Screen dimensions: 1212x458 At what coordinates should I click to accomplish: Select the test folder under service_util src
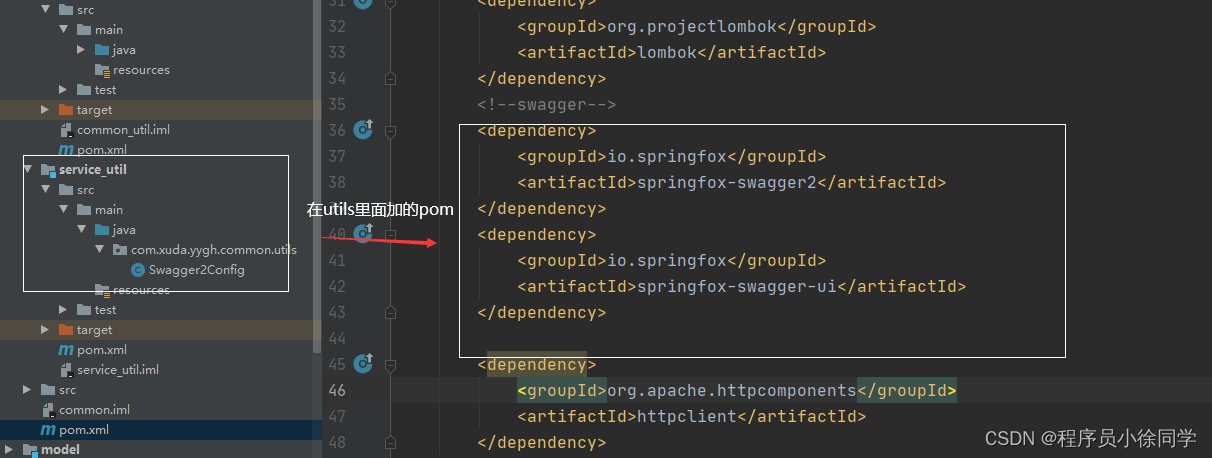[105, 310]
